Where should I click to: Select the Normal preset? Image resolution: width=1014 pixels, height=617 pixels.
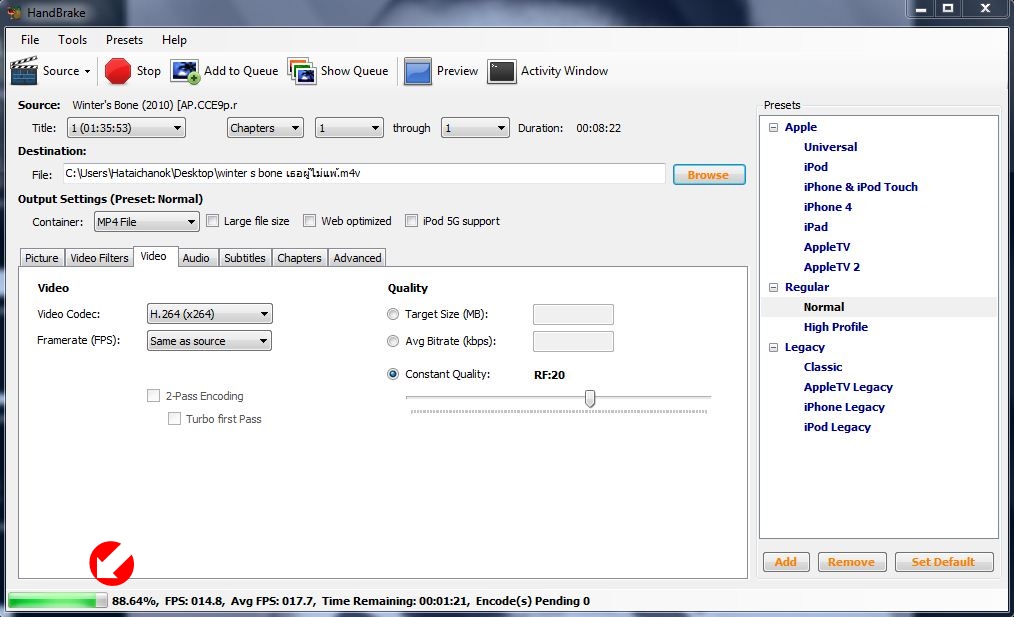tap(824, 307)
